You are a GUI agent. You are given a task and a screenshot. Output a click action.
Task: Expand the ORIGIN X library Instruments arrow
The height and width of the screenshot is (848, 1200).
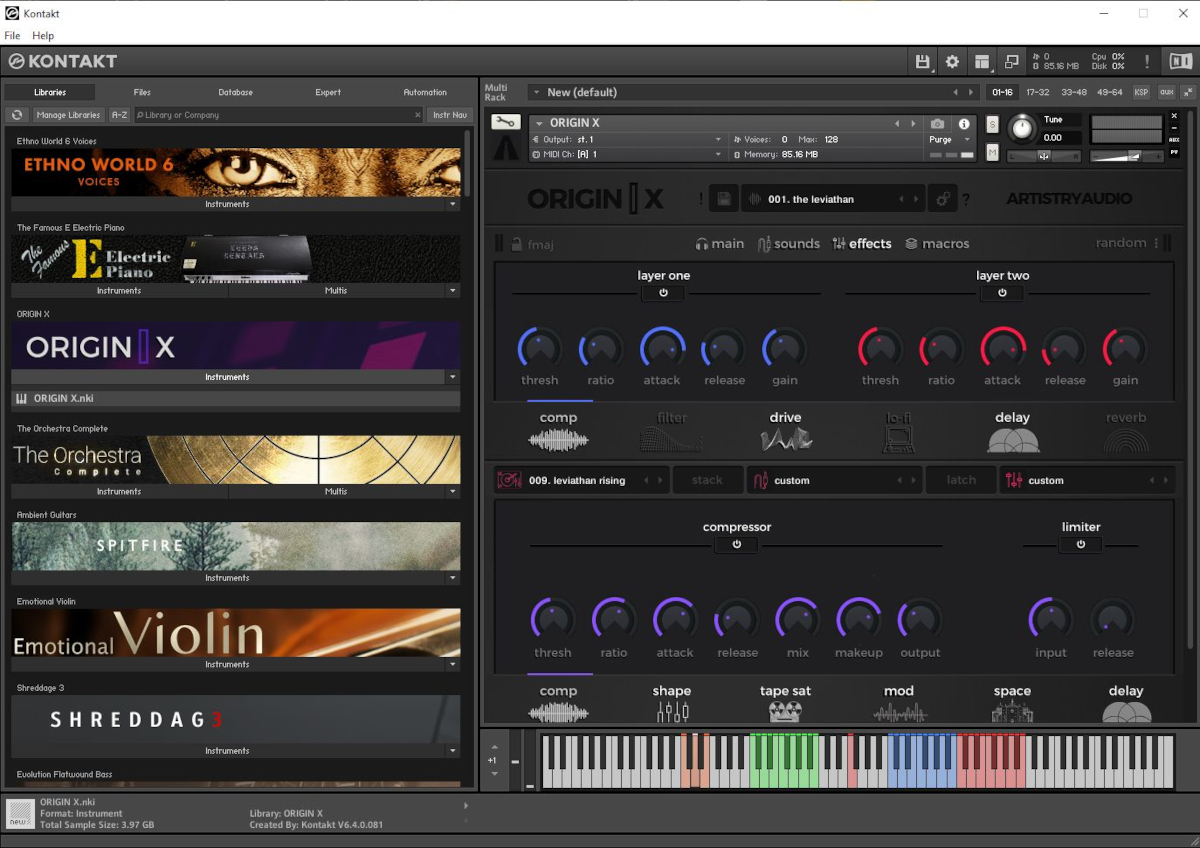click(x=453, y=377)
